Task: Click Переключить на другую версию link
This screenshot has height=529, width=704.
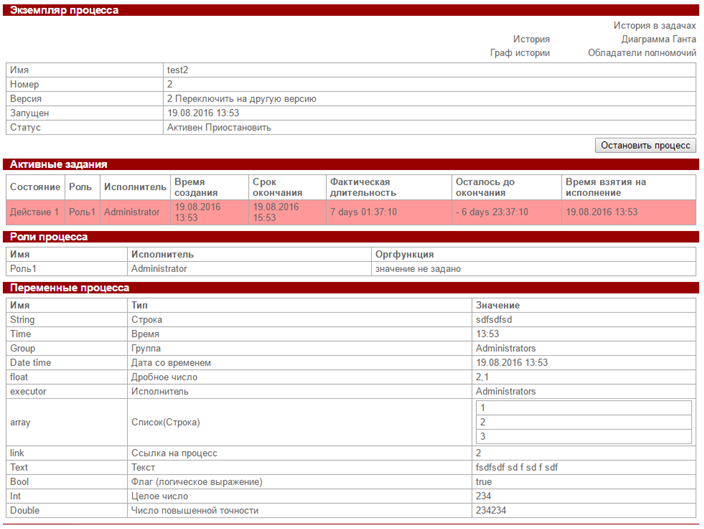Action: tap(246, 99)
